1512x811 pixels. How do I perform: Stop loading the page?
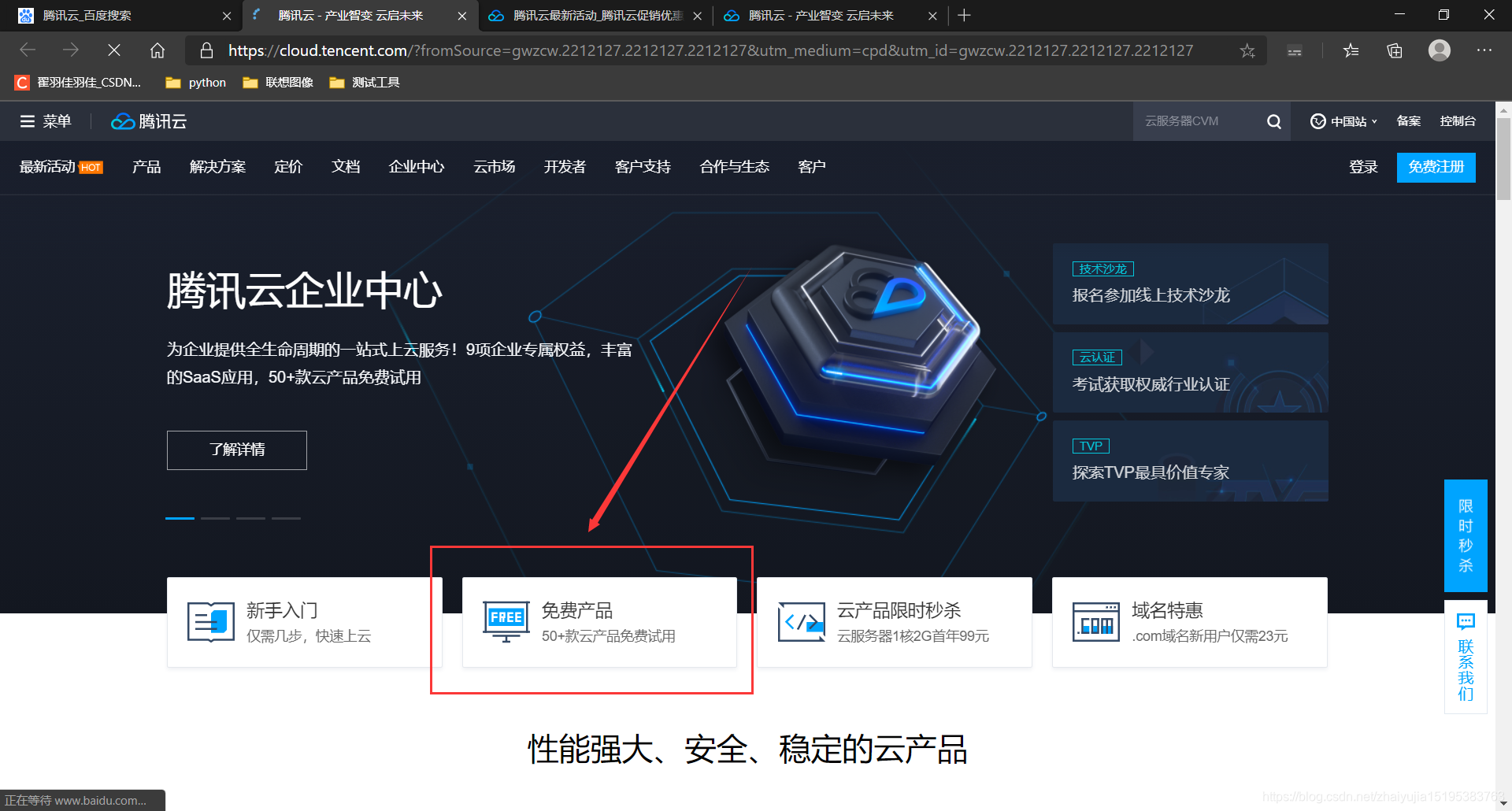pos(114,50)
